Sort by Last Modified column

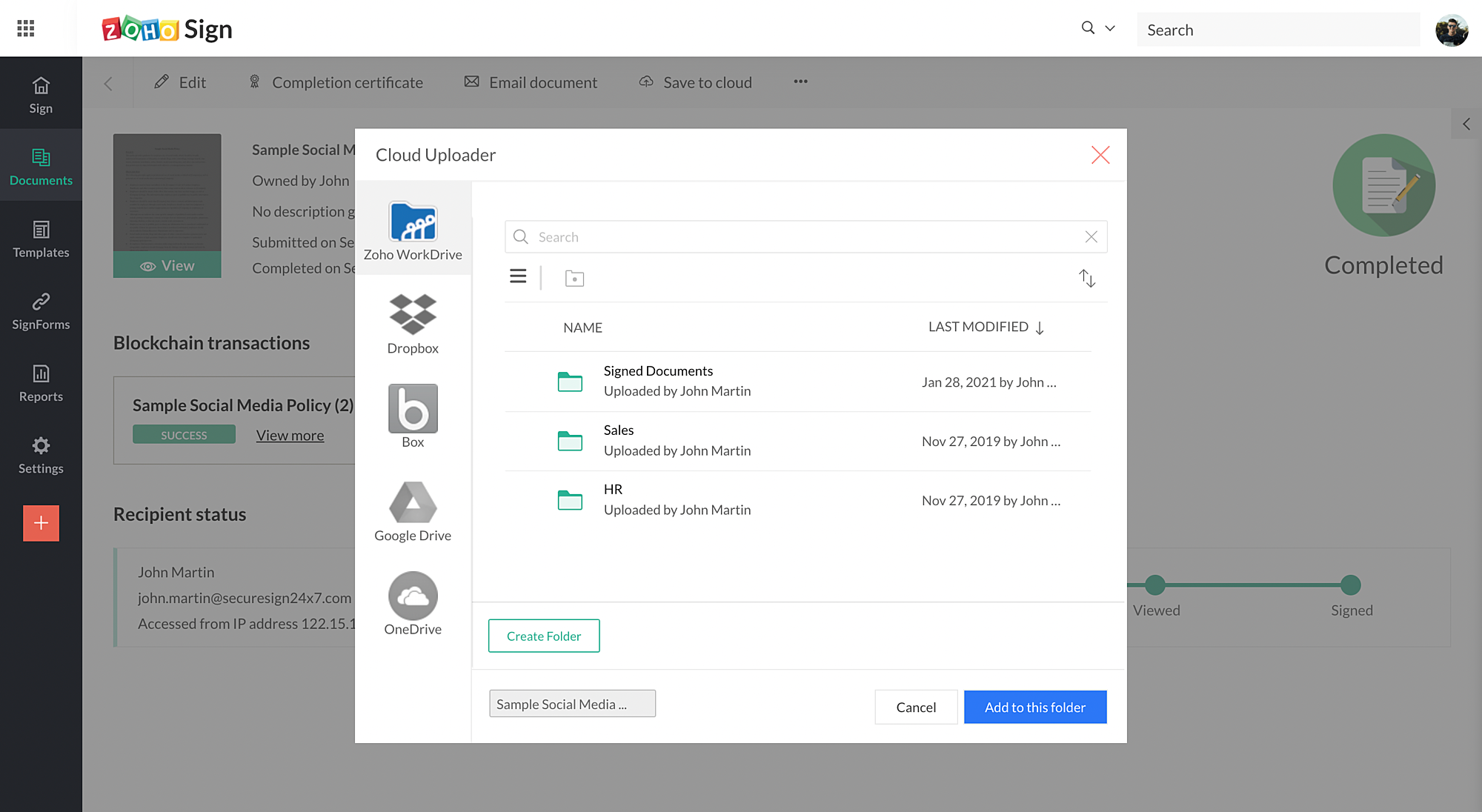point(986,327)
